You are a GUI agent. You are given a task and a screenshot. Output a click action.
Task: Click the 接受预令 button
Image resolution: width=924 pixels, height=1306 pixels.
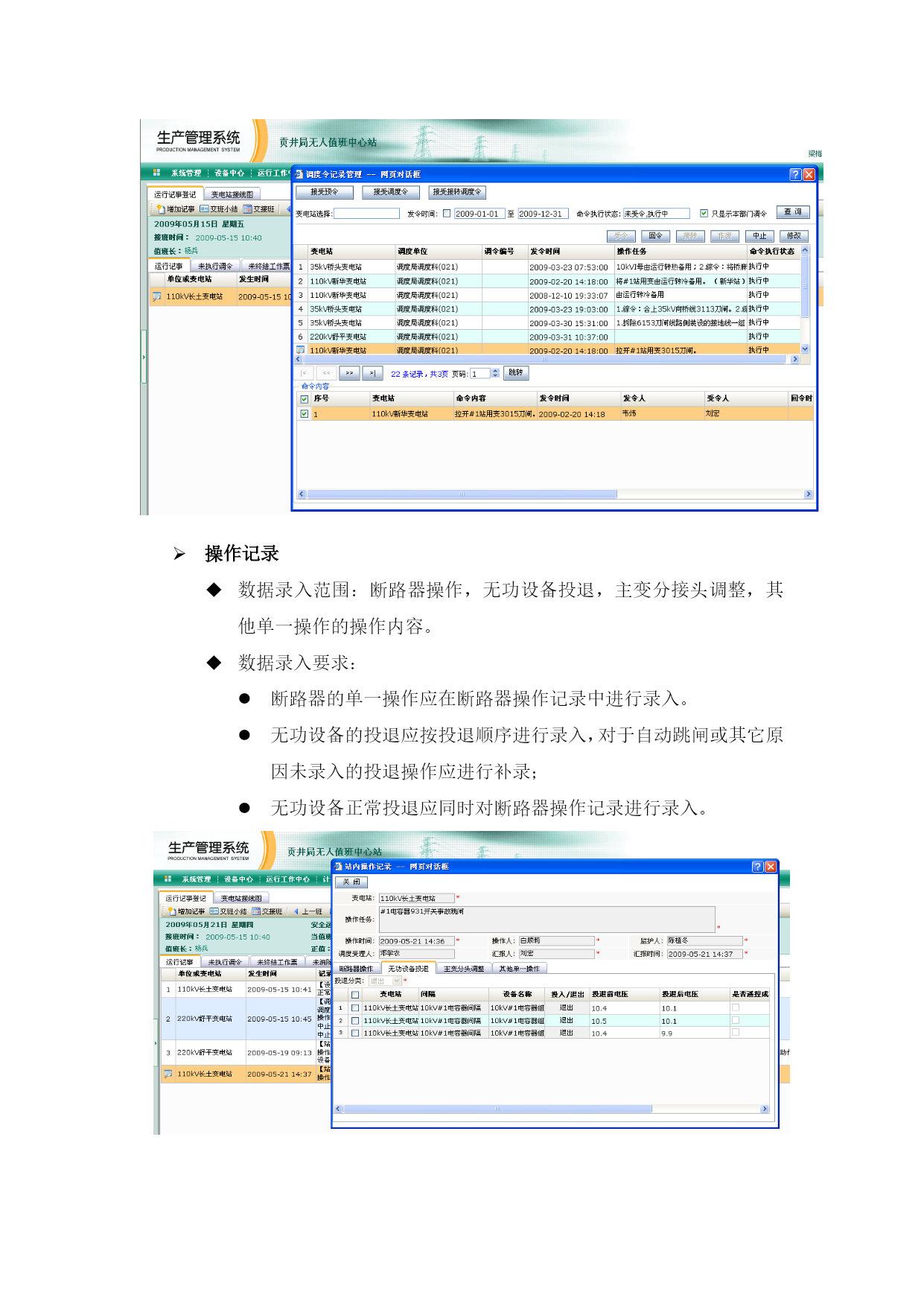click(x=325, y=192)
